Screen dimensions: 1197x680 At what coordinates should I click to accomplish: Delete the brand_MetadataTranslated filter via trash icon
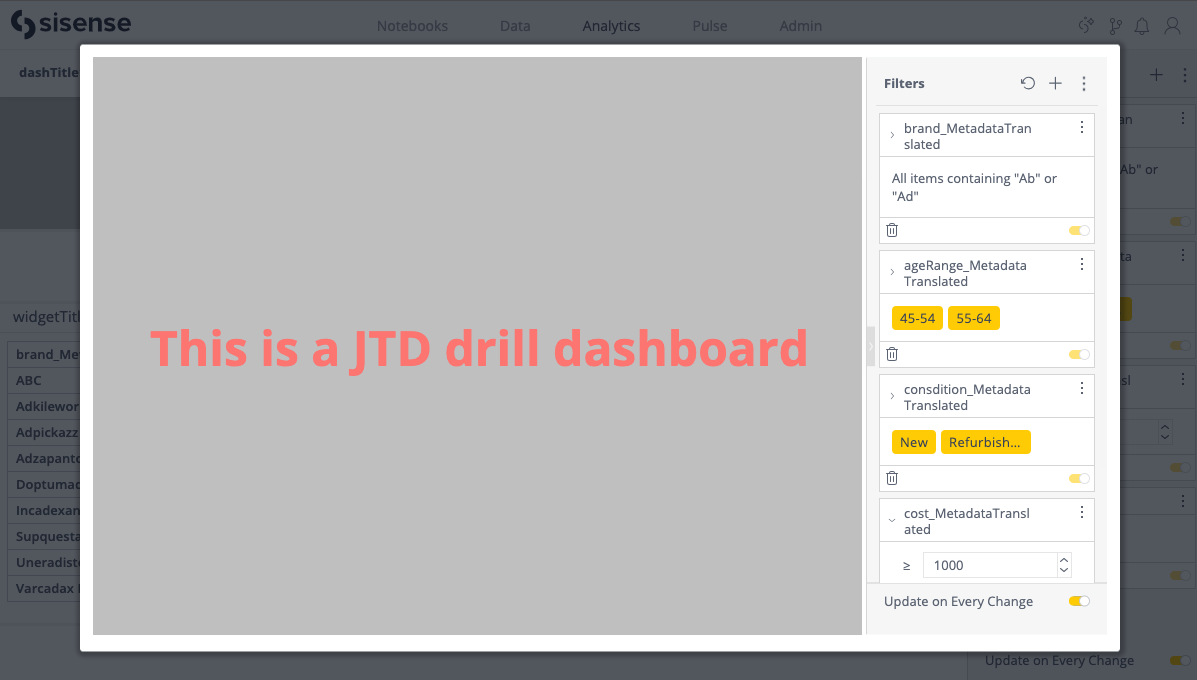coord(891,229)
